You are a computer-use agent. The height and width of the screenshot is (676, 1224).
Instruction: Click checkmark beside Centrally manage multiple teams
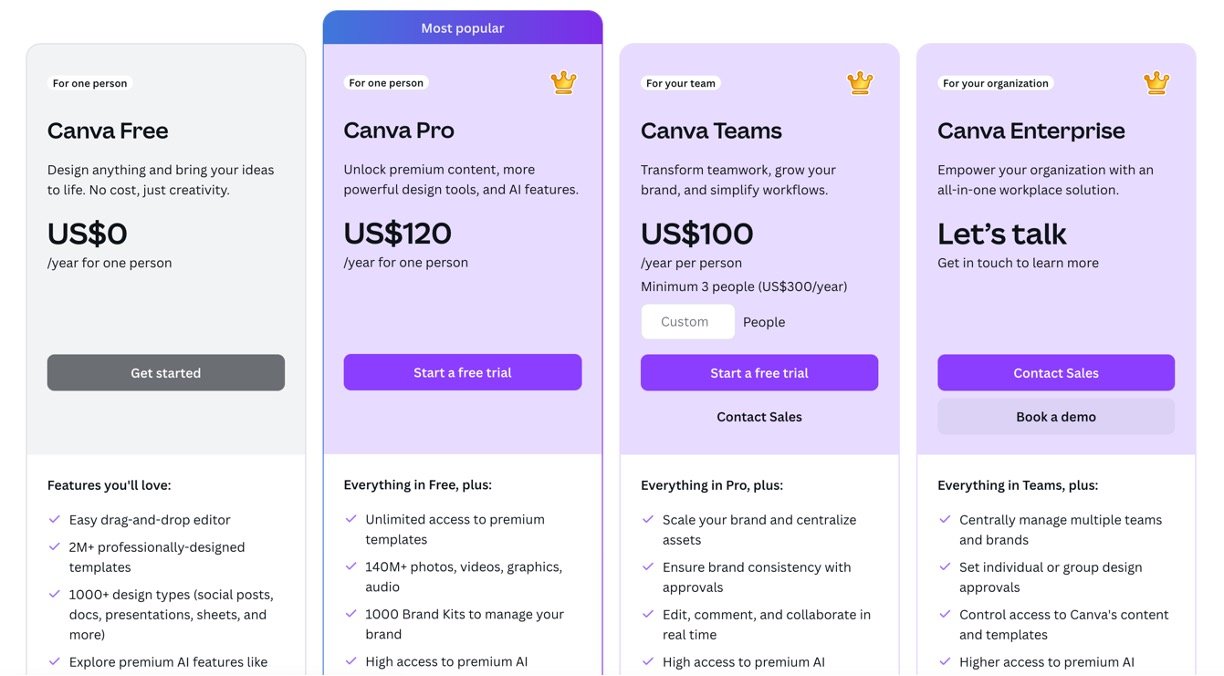[944, 520]
